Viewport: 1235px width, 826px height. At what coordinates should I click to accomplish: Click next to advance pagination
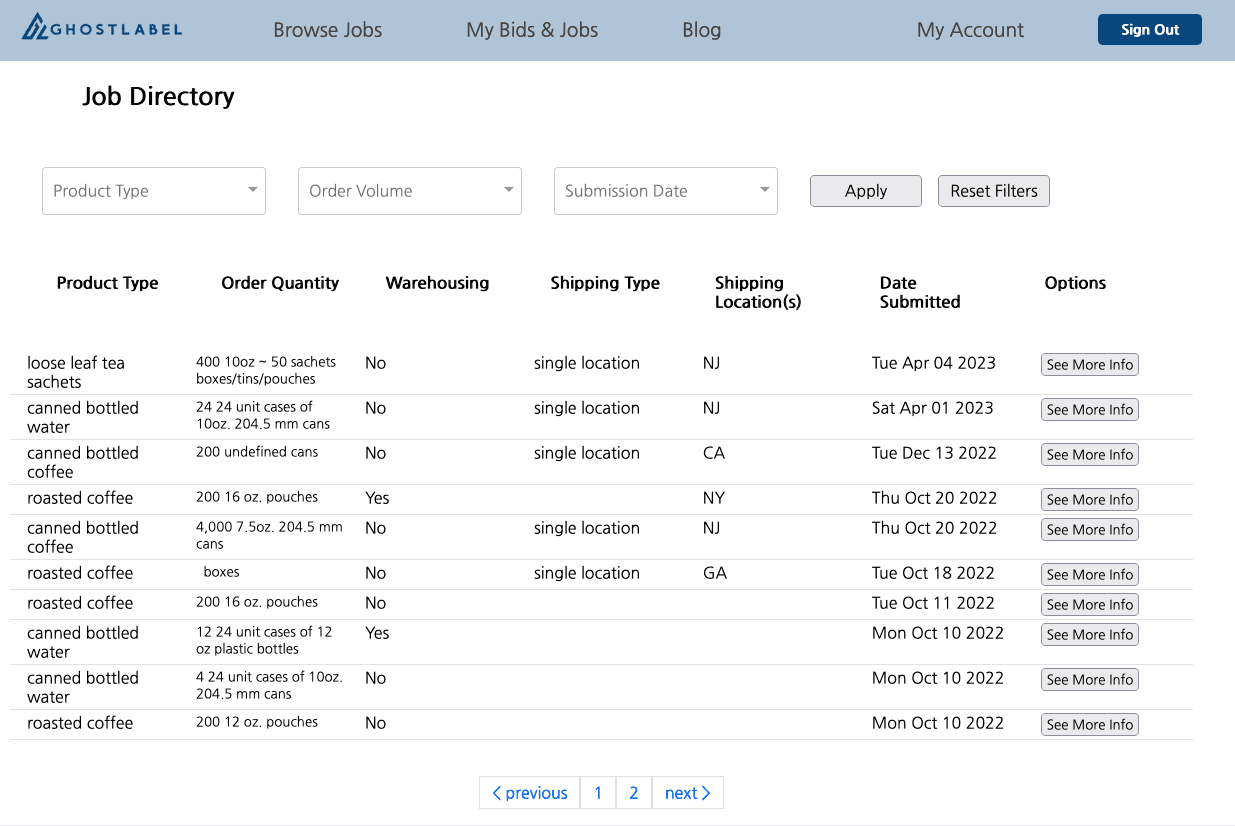(687, 793)
